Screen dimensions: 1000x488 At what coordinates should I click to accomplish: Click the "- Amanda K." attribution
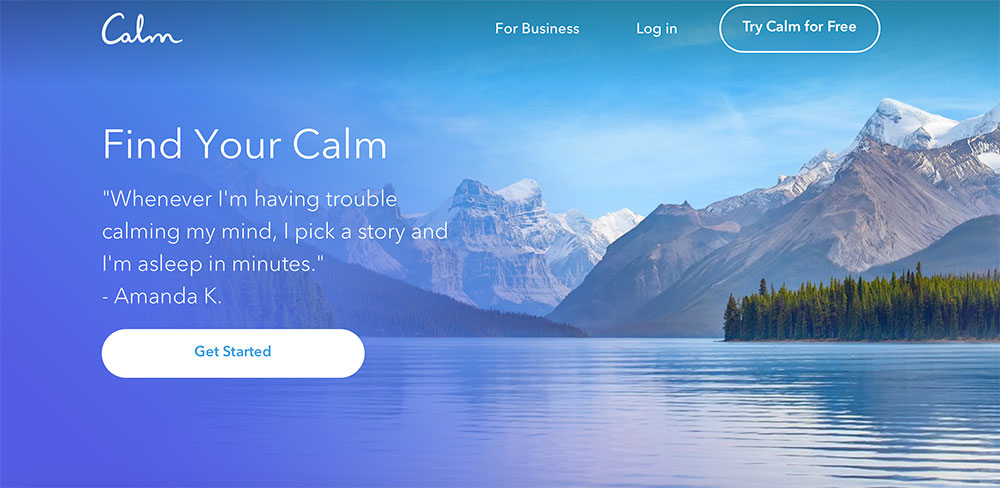[x=162, y=297]
